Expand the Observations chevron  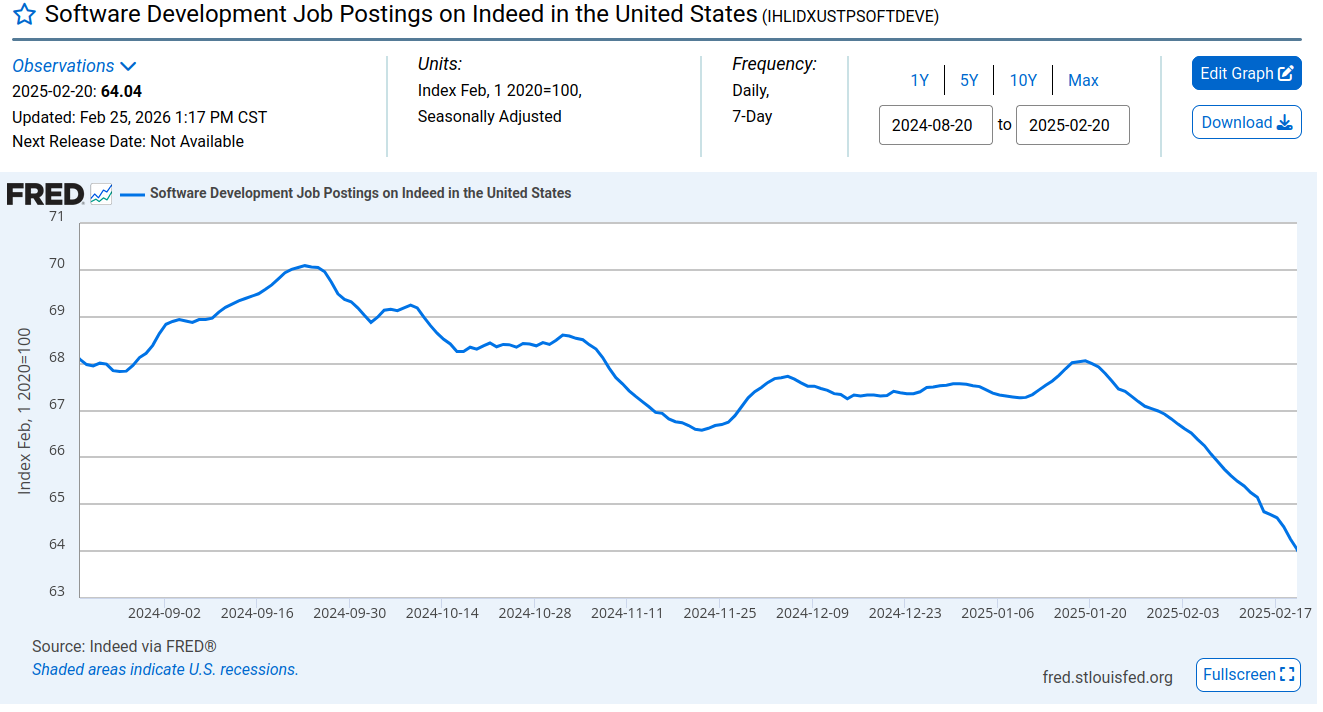[x=128, y=67]
